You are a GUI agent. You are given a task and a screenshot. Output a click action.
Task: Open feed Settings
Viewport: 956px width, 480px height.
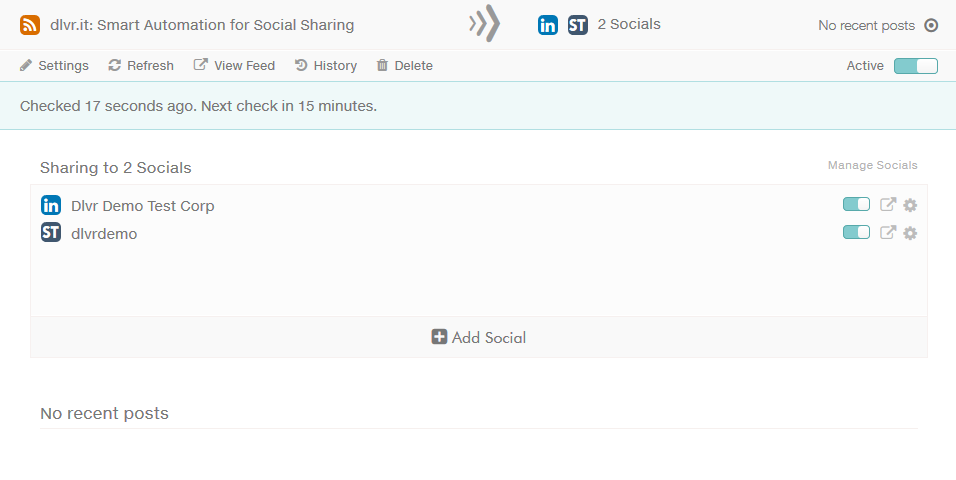(54, 65)
